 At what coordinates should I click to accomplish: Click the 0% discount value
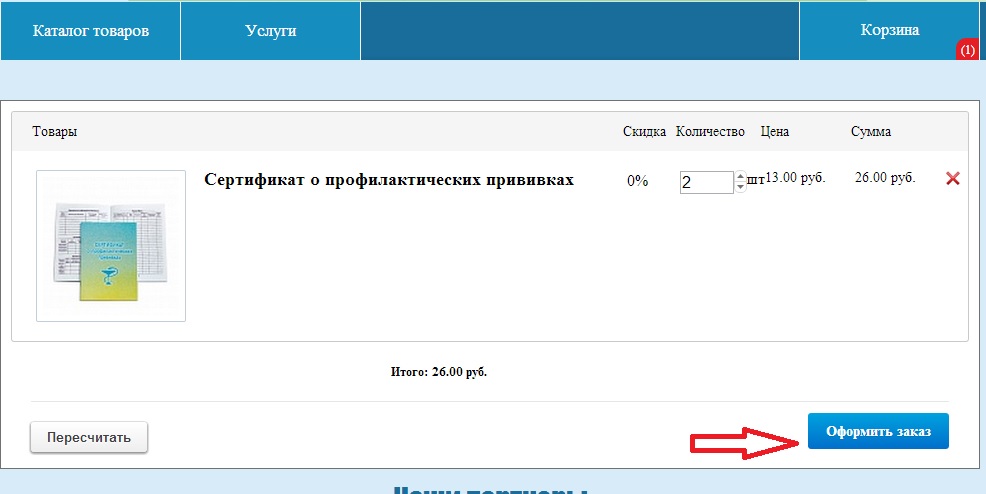[x=637, y=181]
